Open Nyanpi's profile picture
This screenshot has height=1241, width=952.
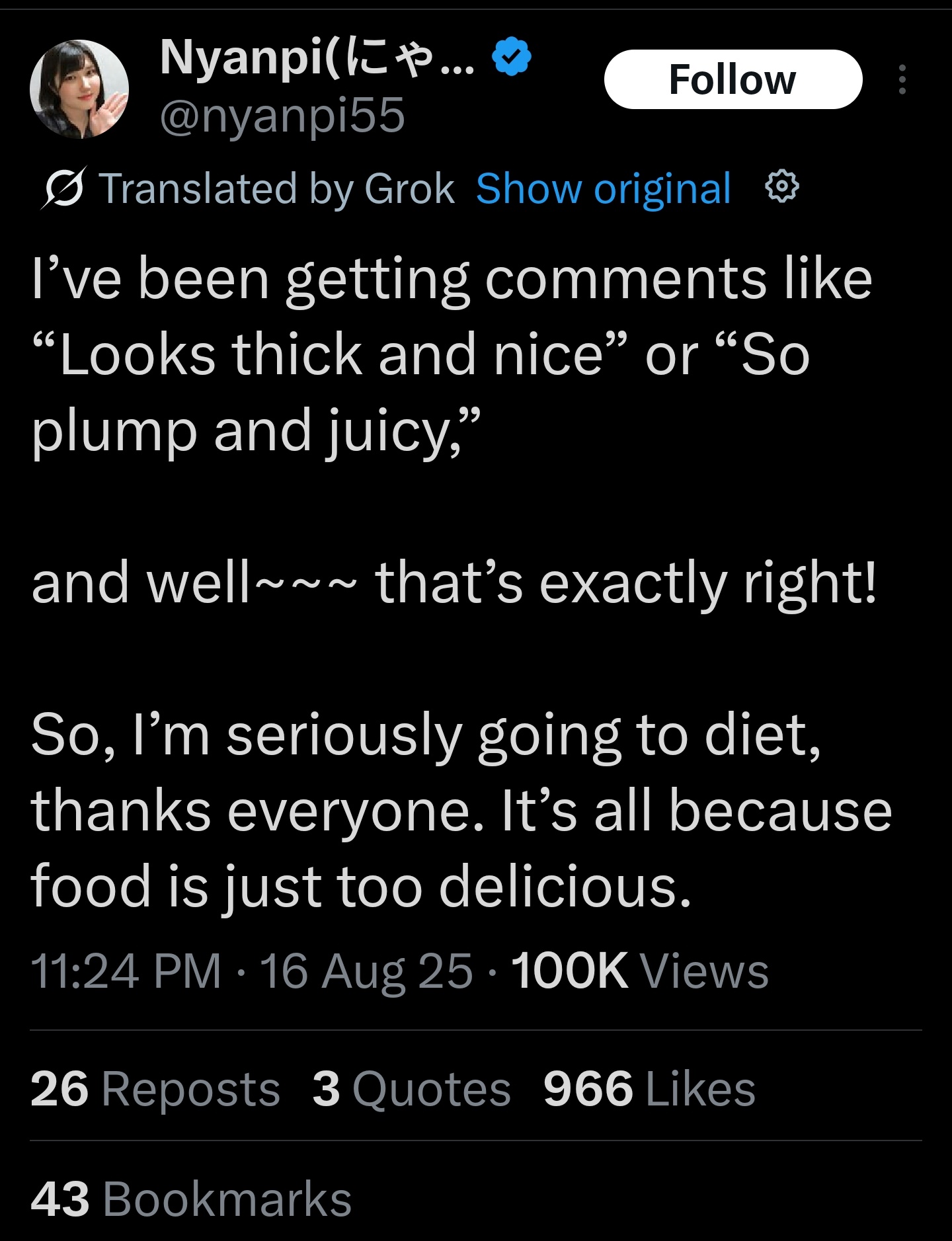79,89
